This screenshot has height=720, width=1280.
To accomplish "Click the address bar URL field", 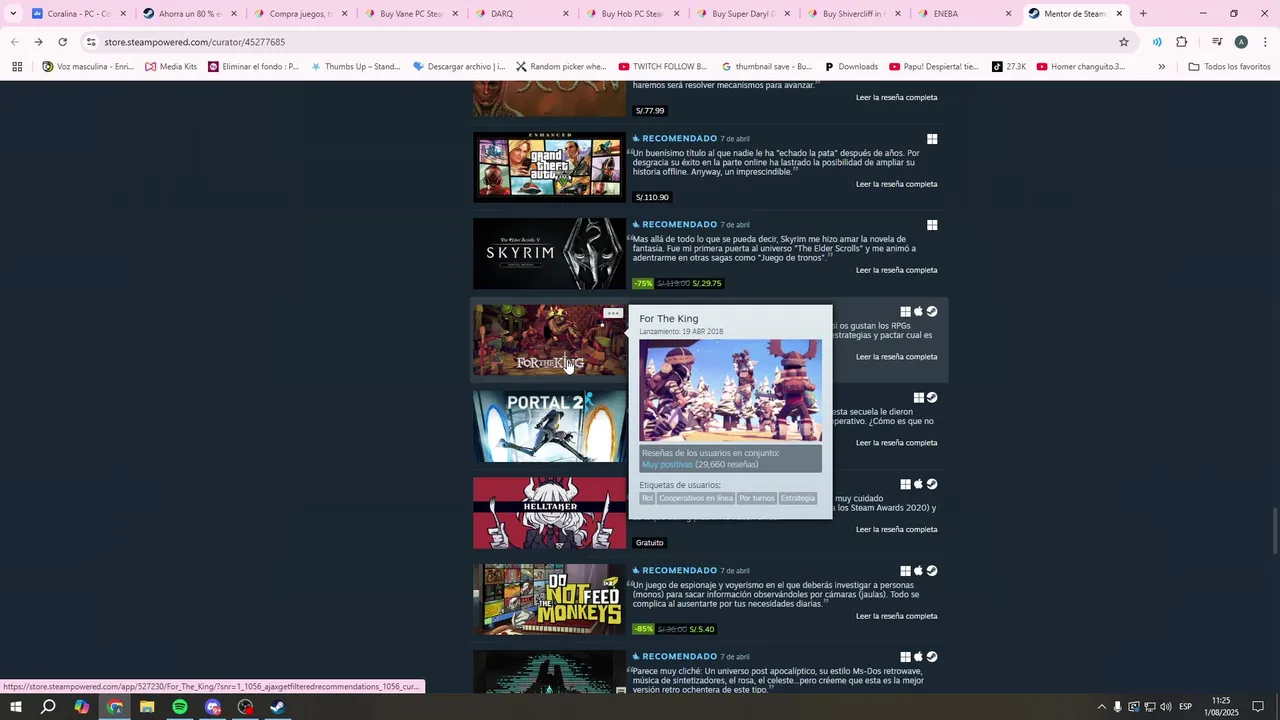I will 600,42.
